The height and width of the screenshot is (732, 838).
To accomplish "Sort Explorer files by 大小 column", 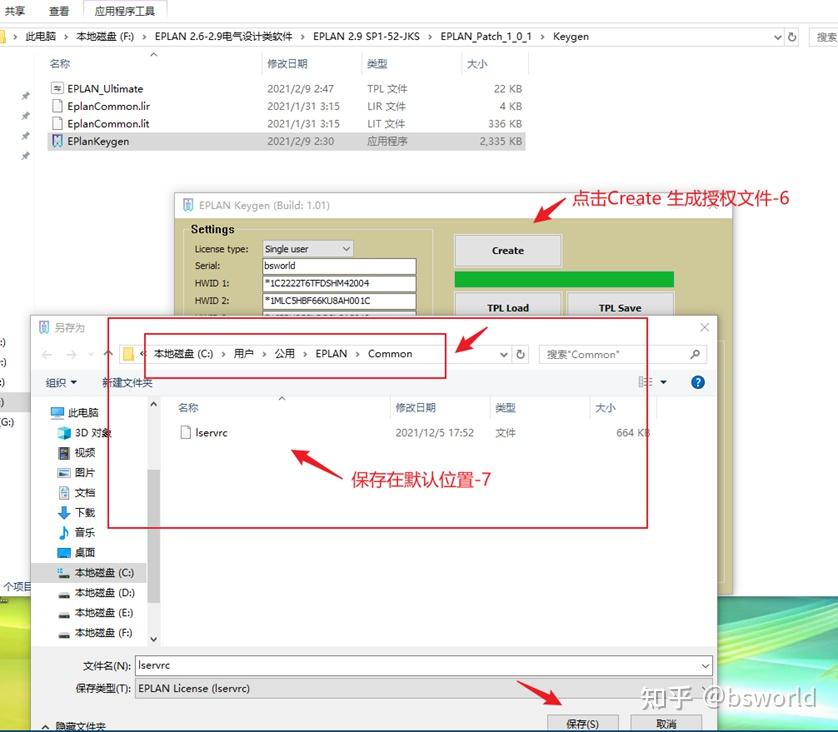I will pyautogui.click(x=477, y=64).
